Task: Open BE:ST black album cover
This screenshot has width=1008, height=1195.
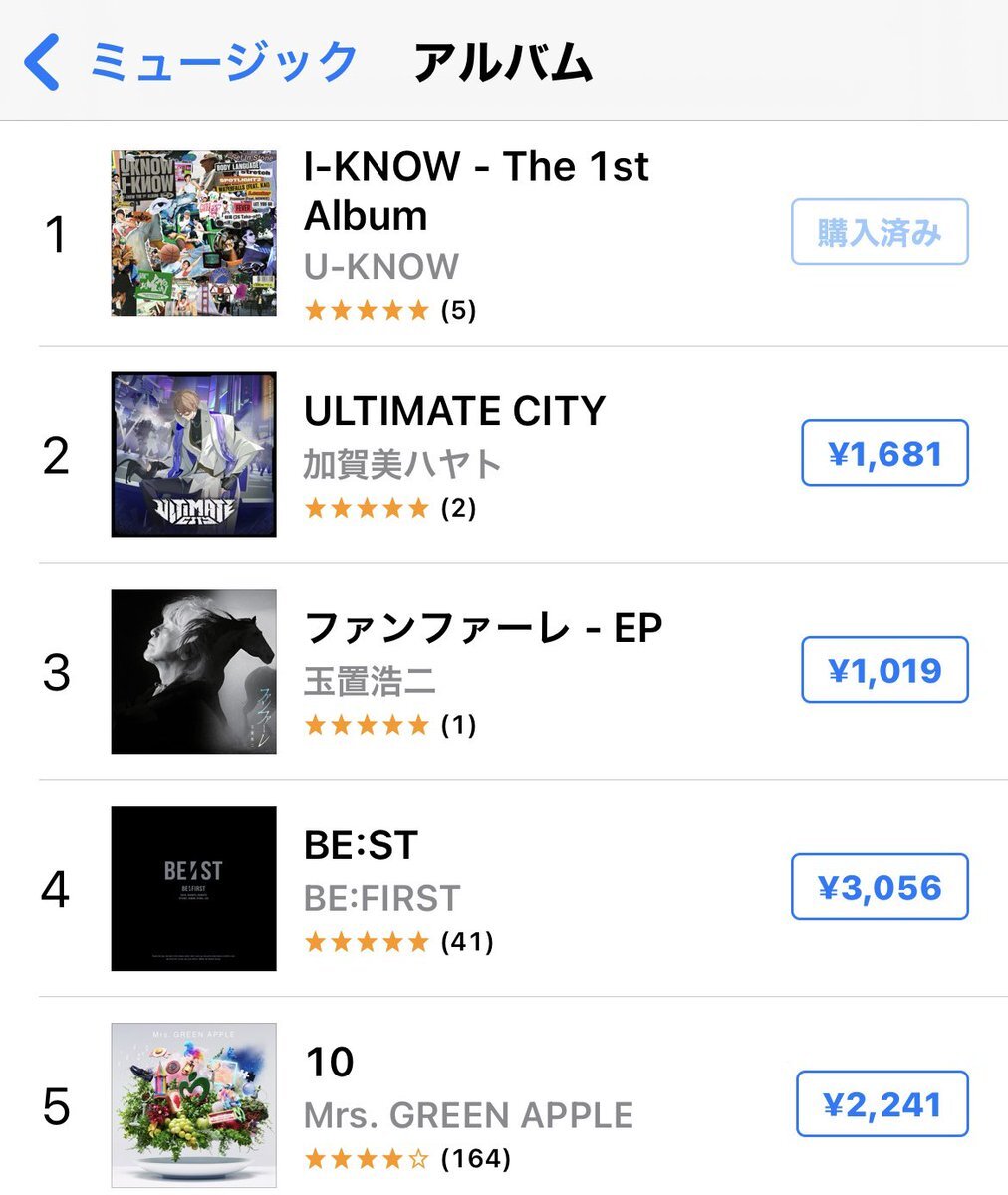Action: click(x=193, y=888)
